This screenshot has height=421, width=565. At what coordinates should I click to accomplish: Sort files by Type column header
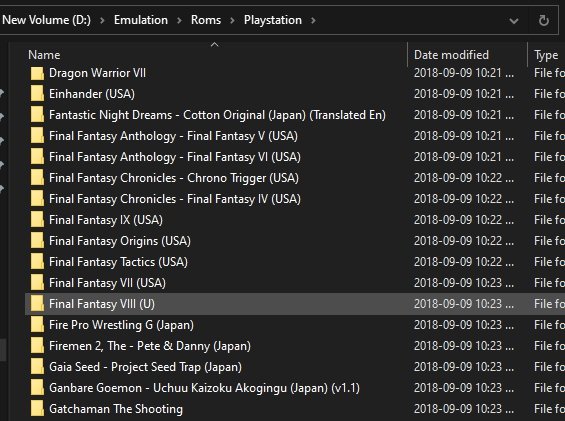[x=546, y=55]
